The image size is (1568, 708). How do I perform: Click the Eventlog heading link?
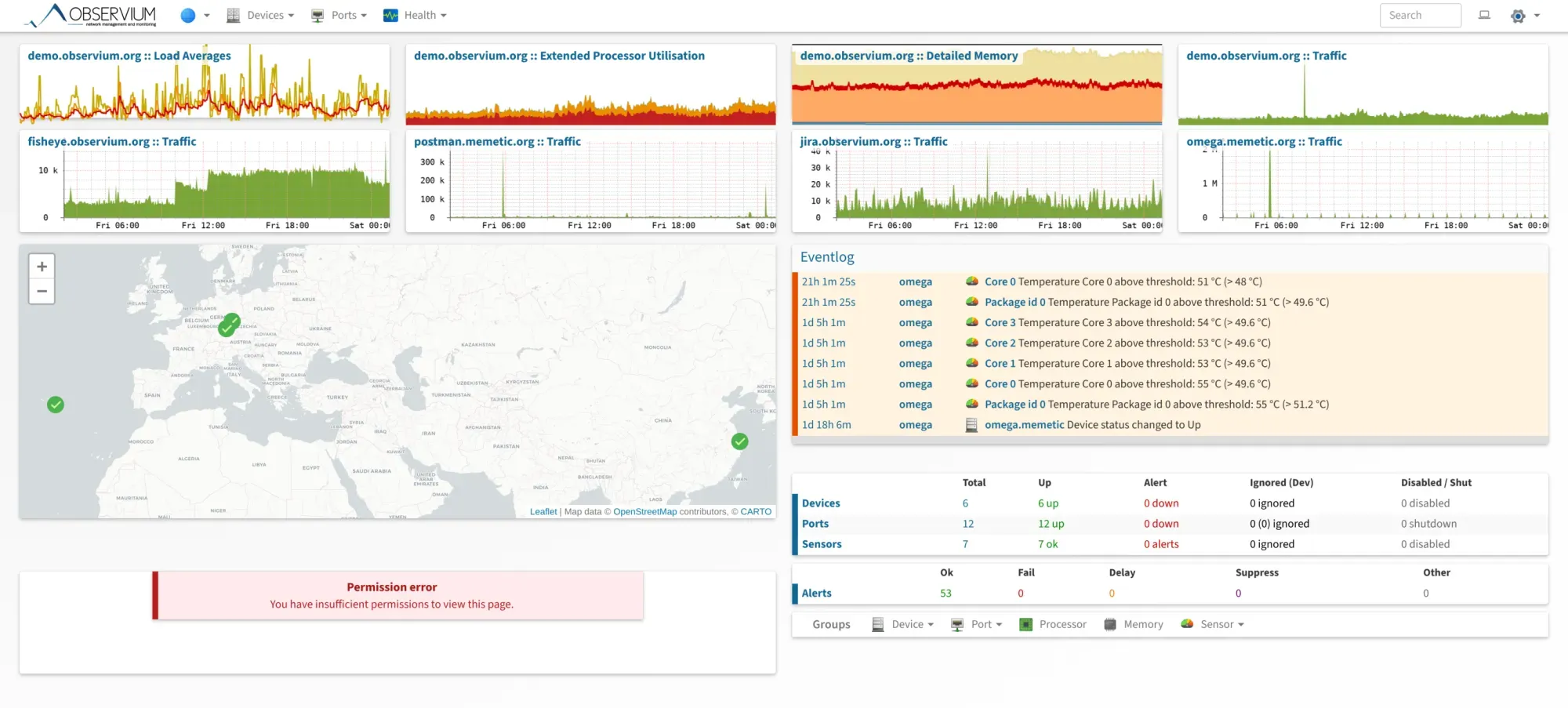827,257
